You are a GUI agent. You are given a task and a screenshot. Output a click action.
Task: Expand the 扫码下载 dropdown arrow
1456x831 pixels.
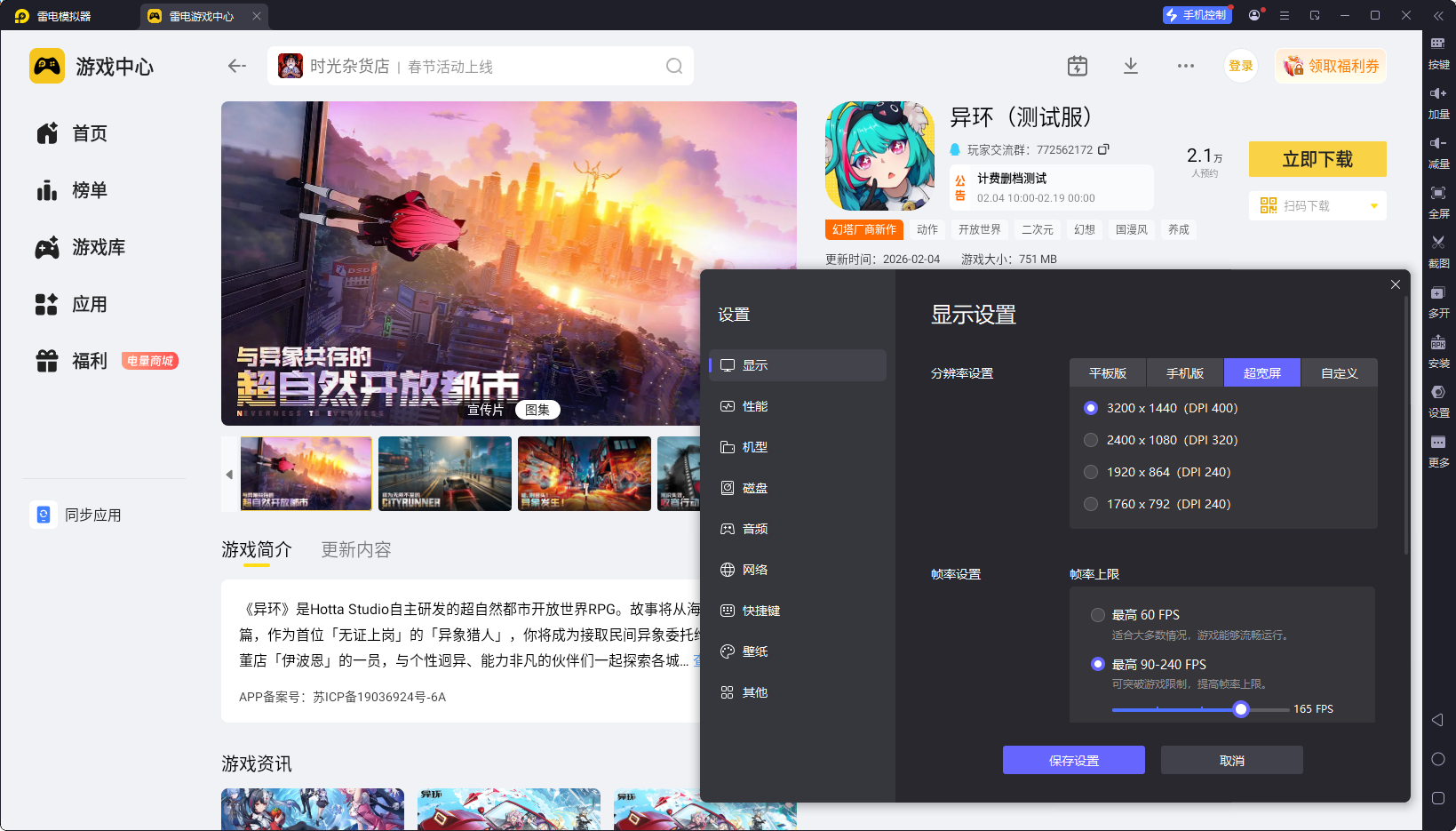(1373, 206)
